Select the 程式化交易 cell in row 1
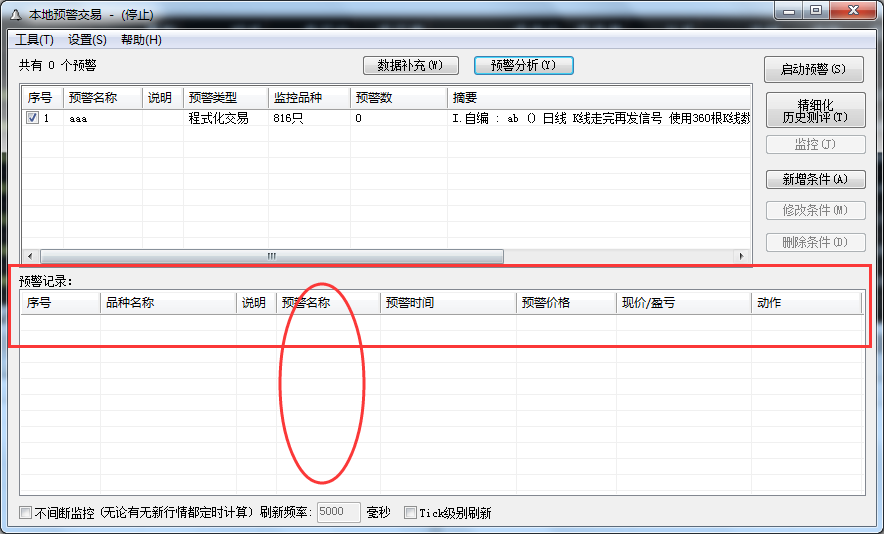The image size is (884, 534). click(218, 118)
